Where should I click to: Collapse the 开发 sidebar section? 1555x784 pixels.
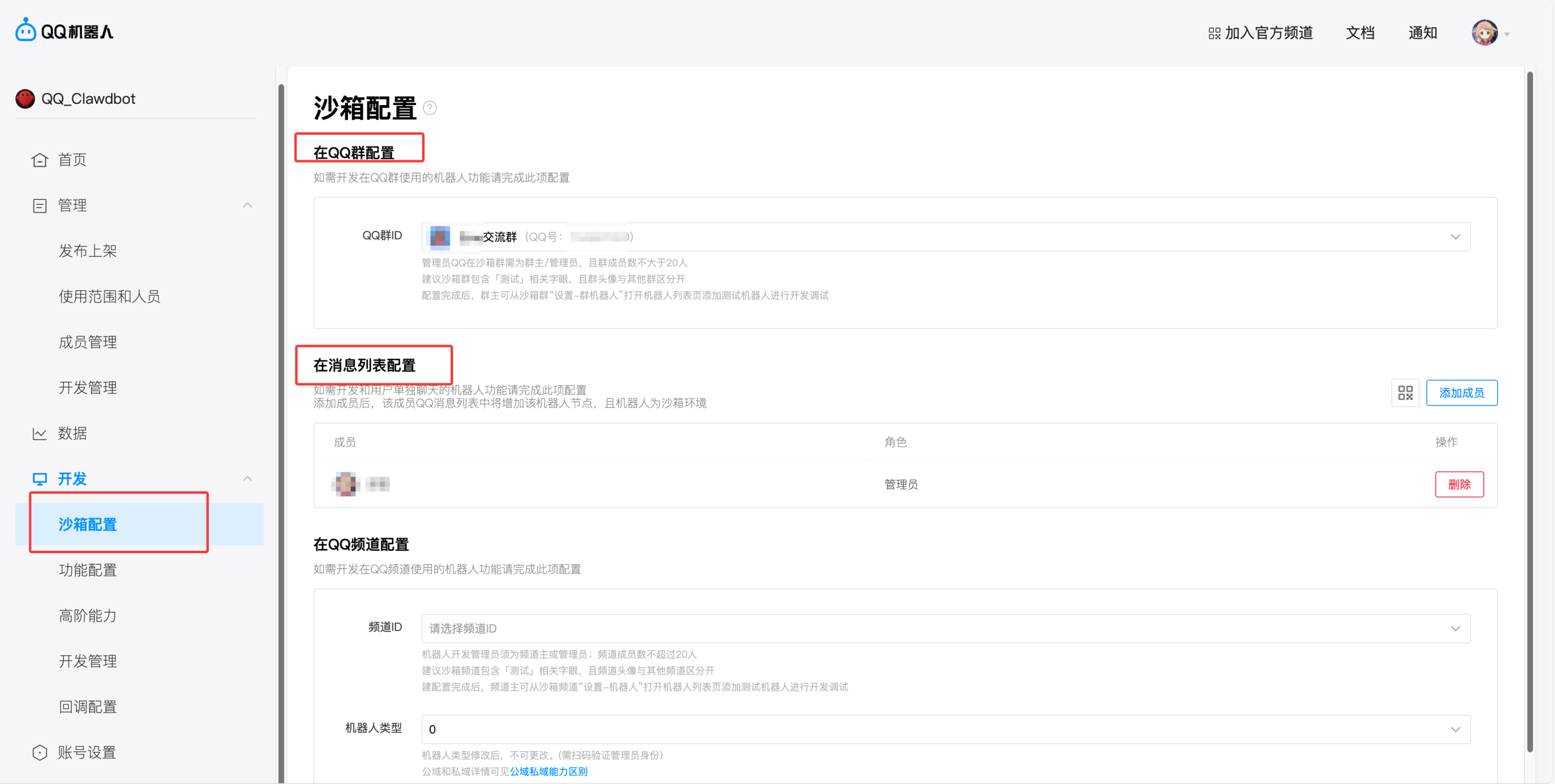pos(247,479)
